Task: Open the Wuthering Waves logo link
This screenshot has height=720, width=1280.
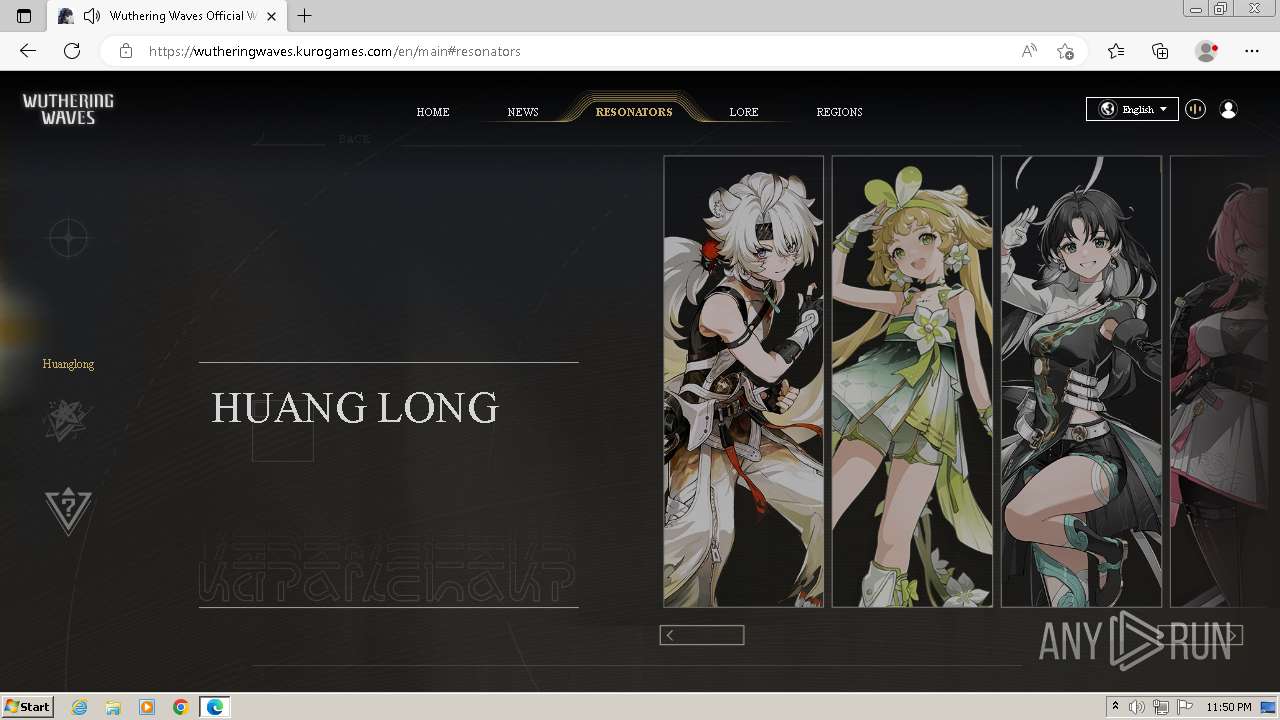Action: pyautogui.click(x=68, y=109)
